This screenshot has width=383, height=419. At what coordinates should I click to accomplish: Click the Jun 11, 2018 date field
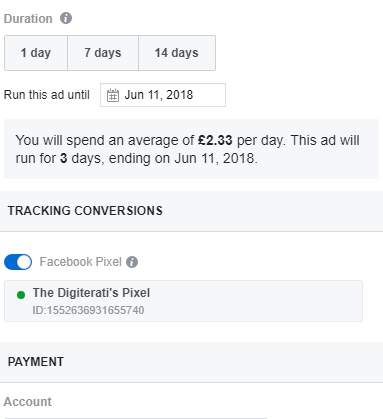point(163,95)
